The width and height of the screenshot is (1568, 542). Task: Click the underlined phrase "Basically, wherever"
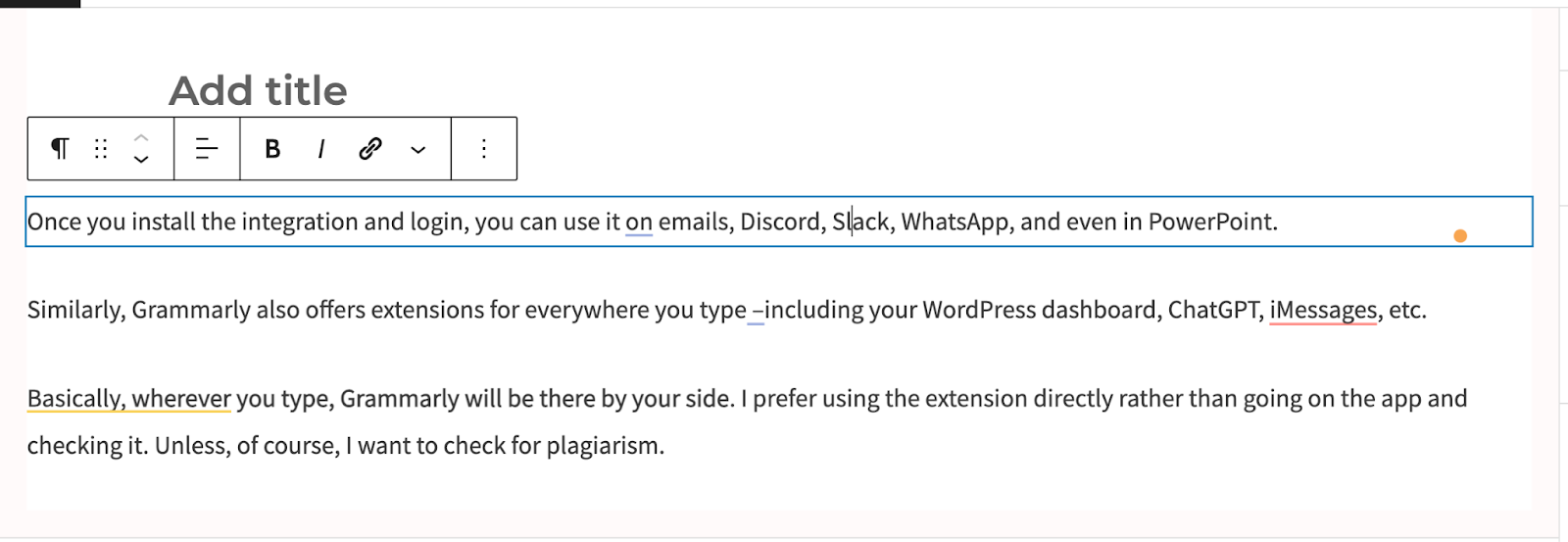coord(129,399)
